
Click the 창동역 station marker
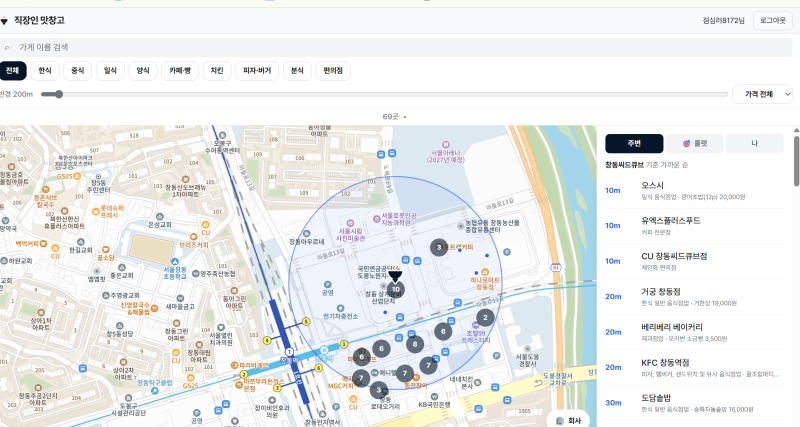tap(289, 353)
